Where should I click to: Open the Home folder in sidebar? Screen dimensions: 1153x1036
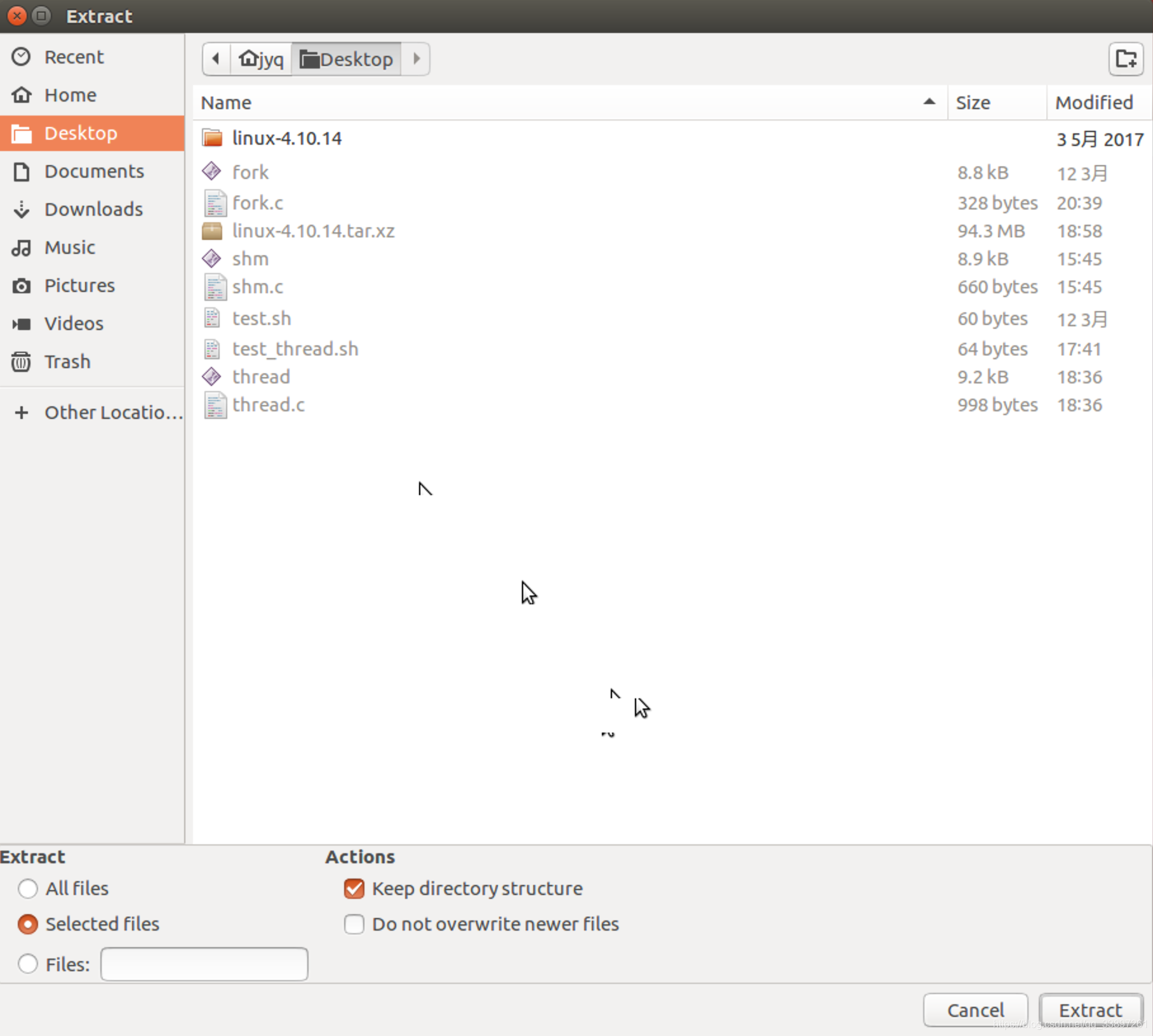(70, 95)
